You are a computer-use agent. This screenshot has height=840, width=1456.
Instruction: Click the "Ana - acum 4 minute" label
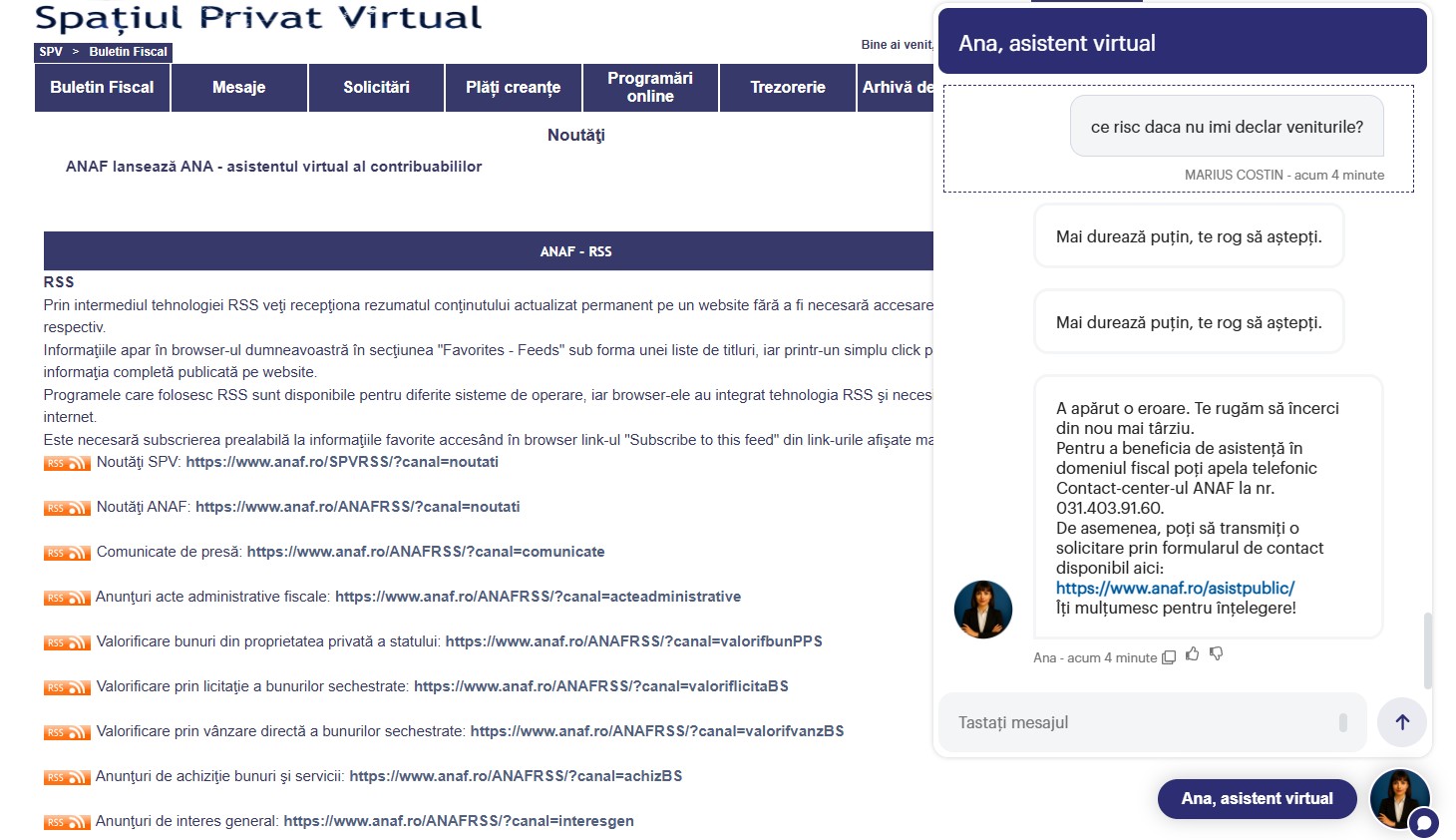[x=1095, y=657]
